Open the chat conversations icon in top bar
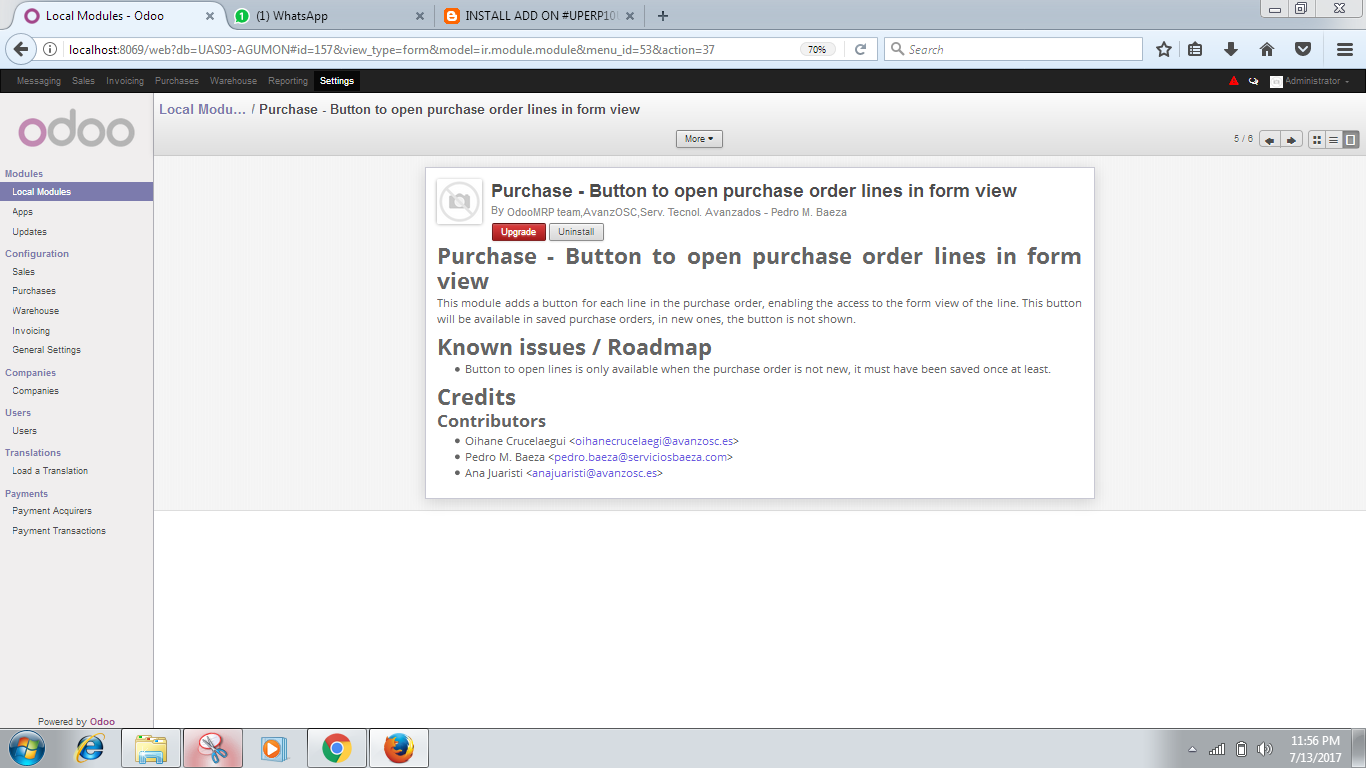 [x=1253, y=81]
